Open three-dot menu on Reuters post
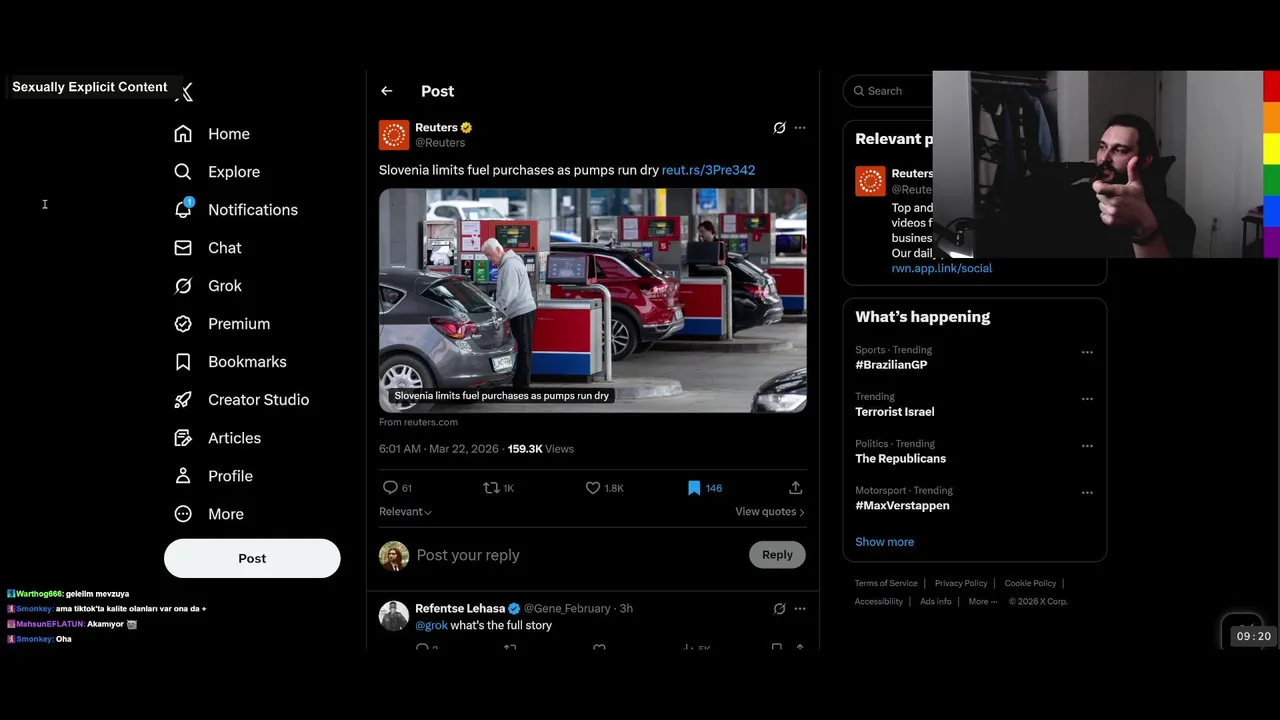The height and width of the screenshot is (720, 1280). (799, 128)
